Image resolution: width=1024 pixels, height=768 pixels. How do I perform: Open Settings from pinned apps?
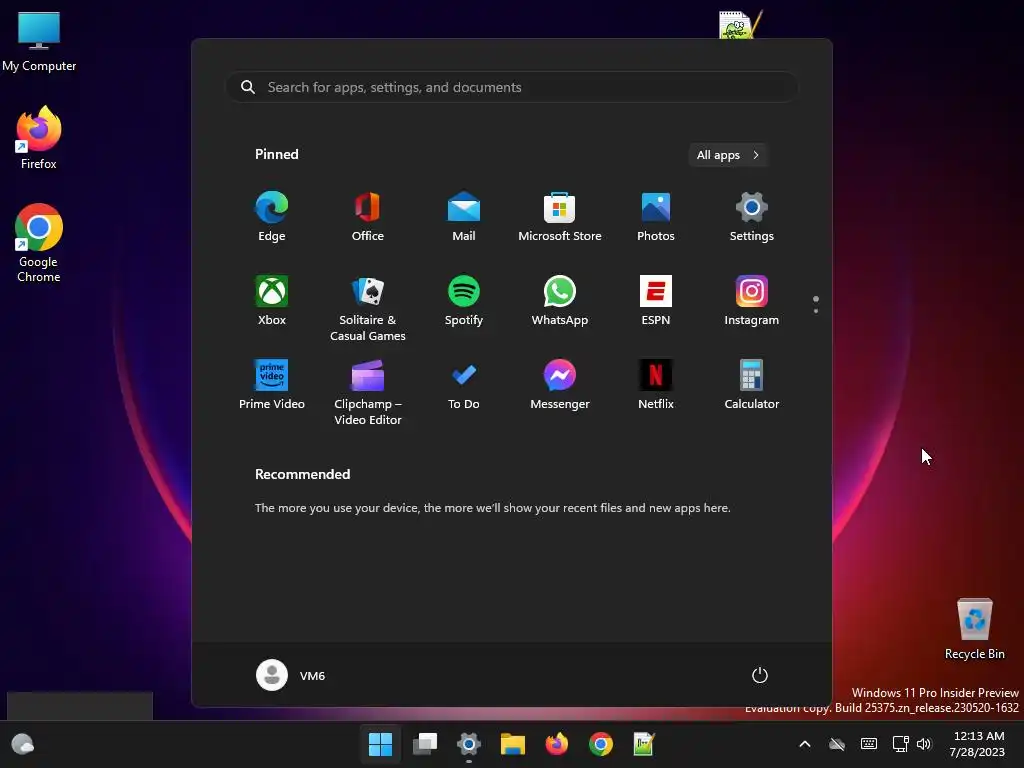pos(752,217)
